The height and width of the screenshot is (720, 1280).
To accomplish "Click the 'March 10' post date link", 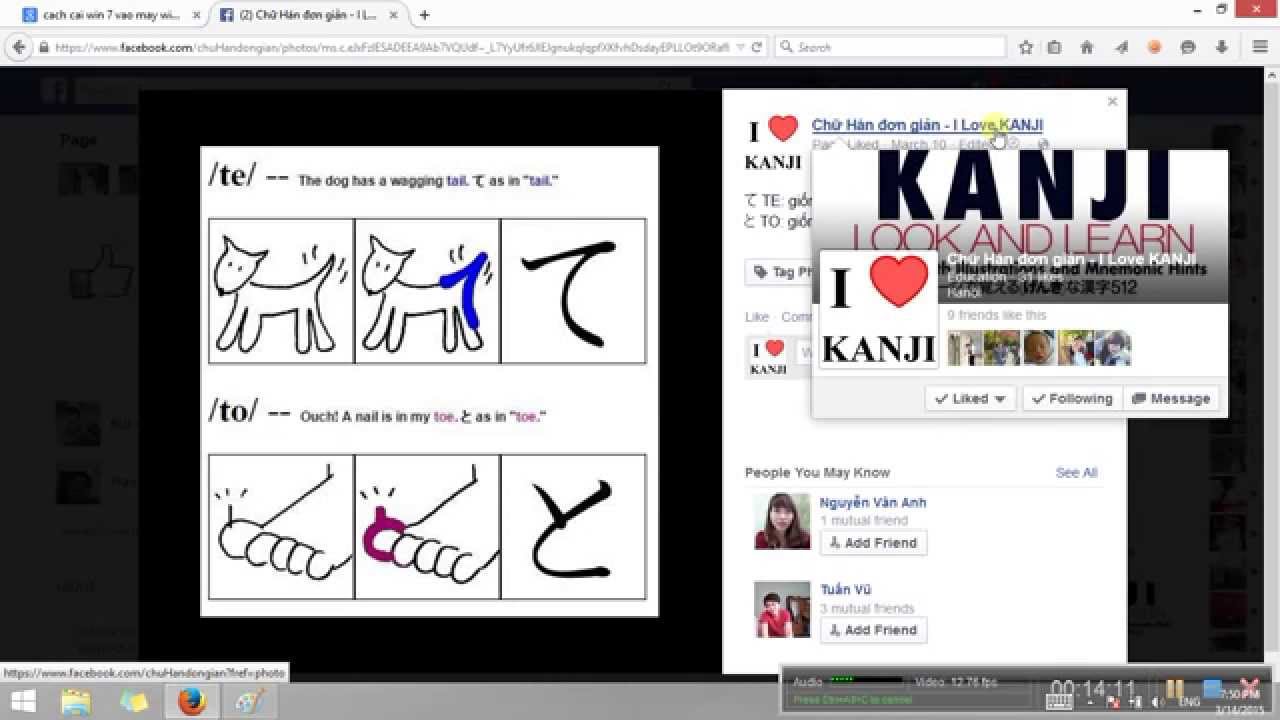I will [918, 145].
